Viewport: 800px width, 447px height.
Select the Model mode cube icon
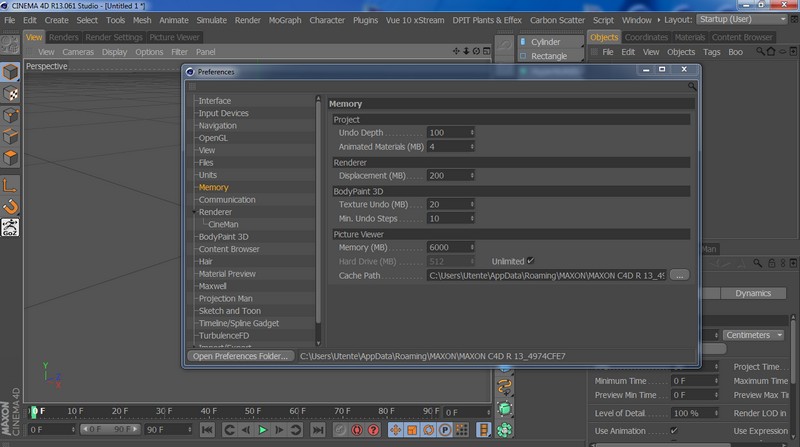coord(10,72)
